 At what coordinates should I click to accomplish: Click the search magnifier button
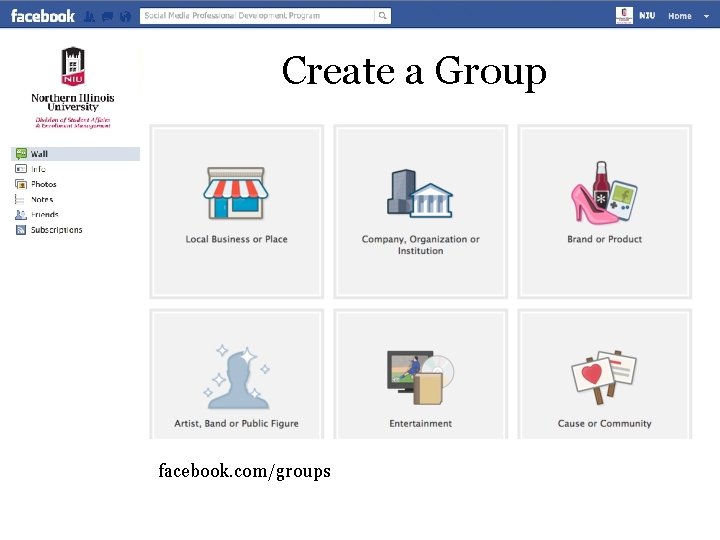(382, 16)
